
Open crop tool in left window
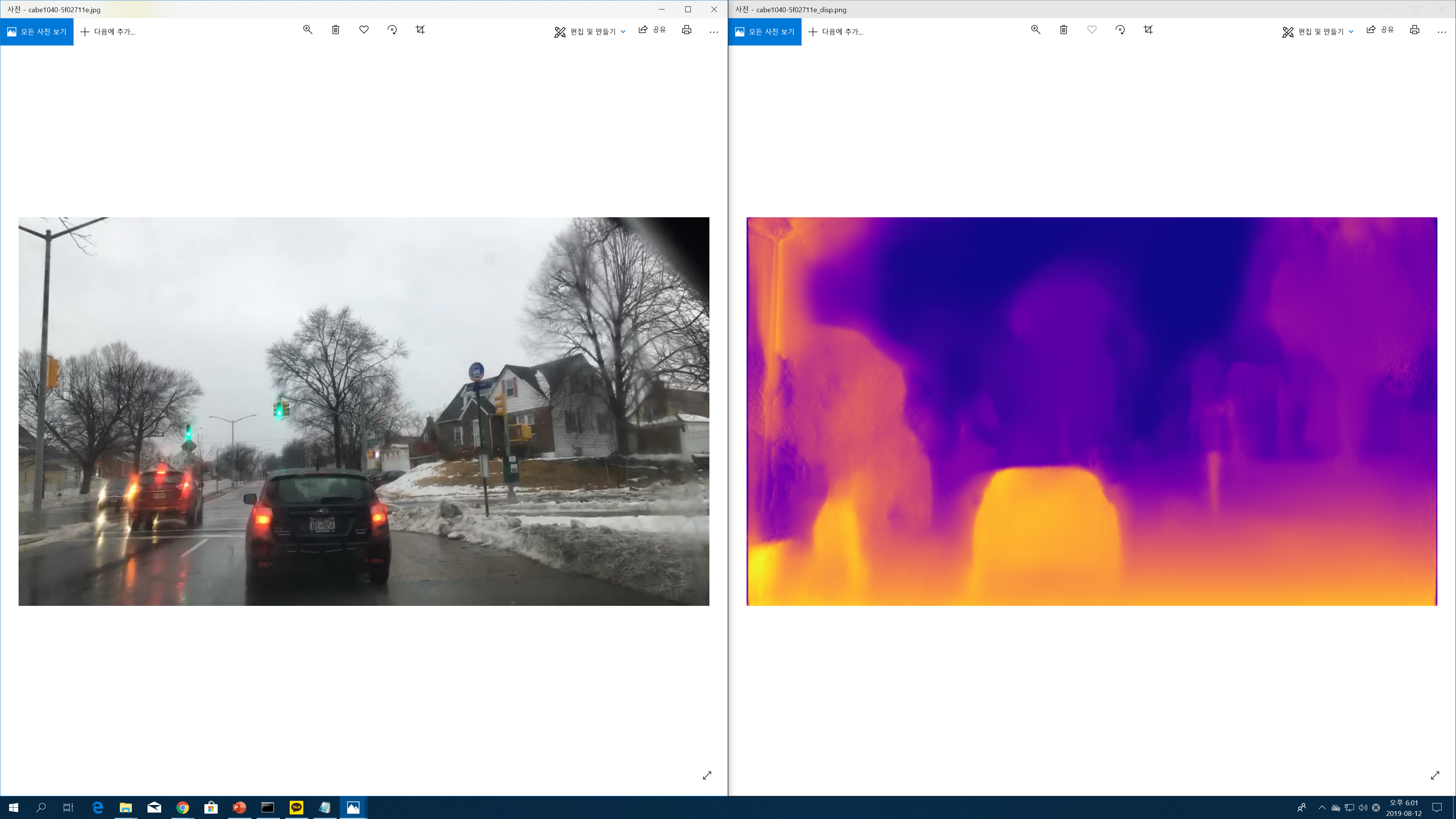click(420, 30)
